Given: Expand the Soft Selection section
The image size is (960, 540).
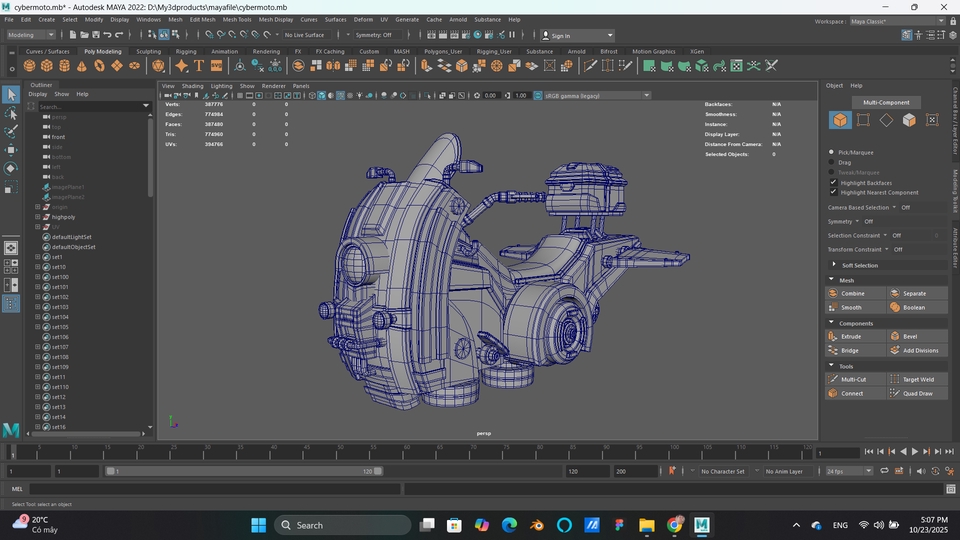Looking at the screenshot, I should click(x=834, y=264).
